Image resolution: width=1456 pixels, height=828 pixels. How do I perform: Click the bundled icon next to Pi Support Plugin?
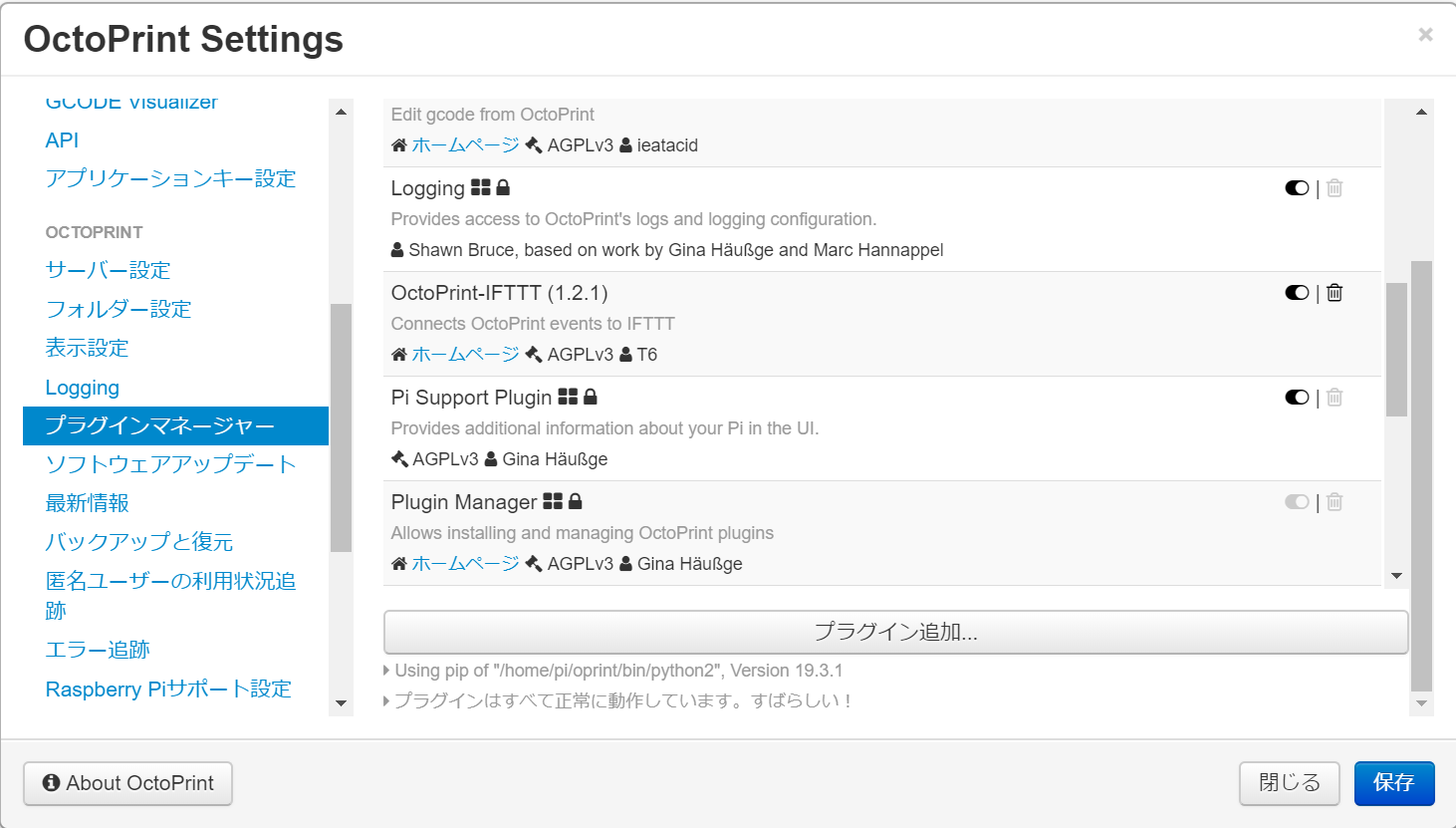pos(568,397)
